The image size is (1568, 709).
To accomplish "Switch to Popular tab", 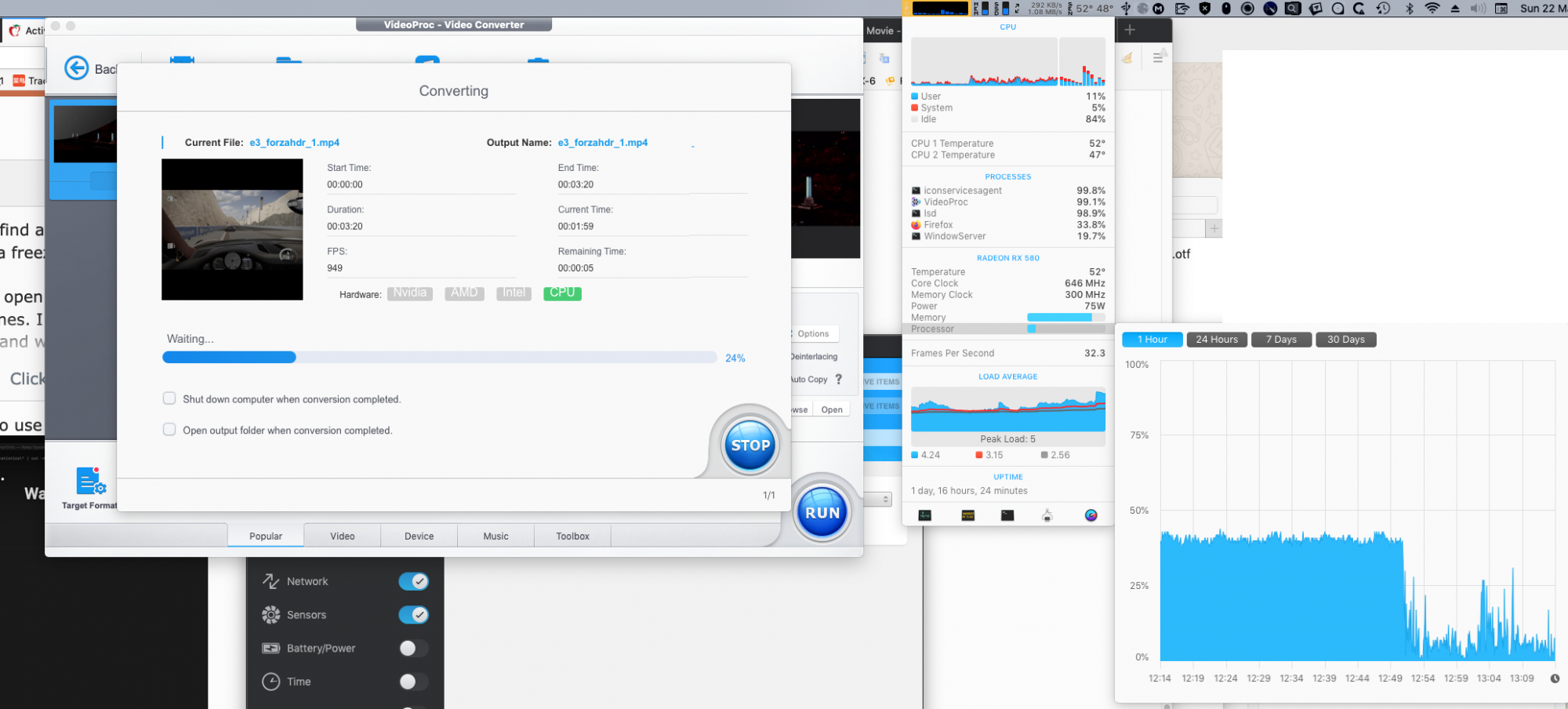I will 266,536.
